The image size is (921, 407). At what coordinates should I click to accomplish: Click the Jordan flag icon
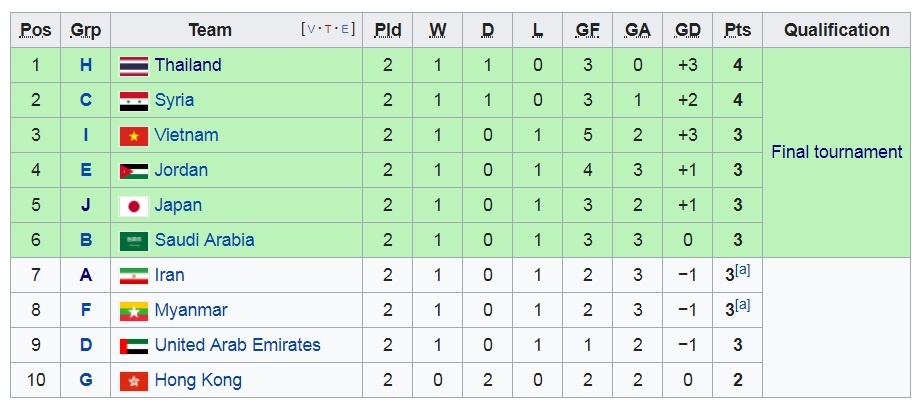[x=134, y=171]
